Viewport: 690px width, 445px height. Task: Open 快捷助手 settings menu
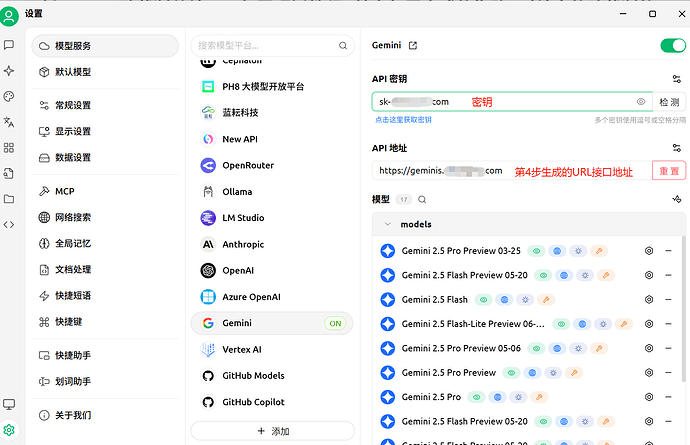tap(105, 355)
